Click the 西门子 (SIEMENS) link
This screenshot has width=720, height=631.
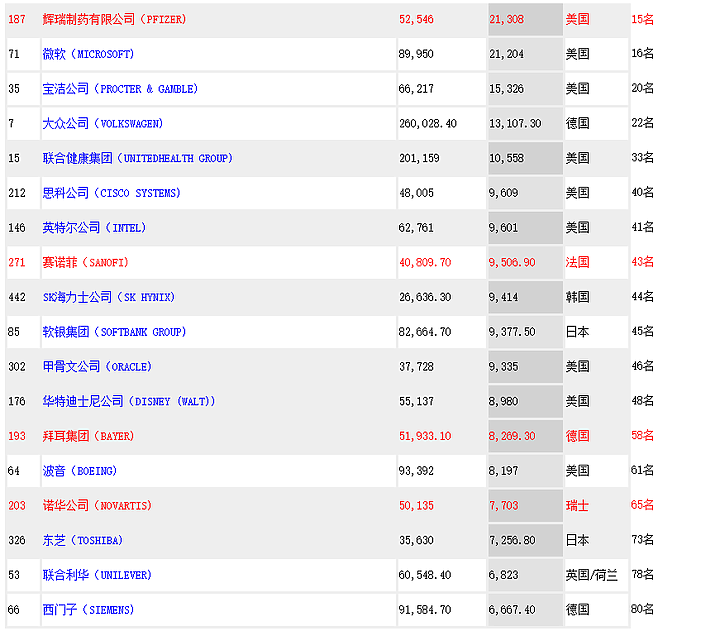[88, 609]
